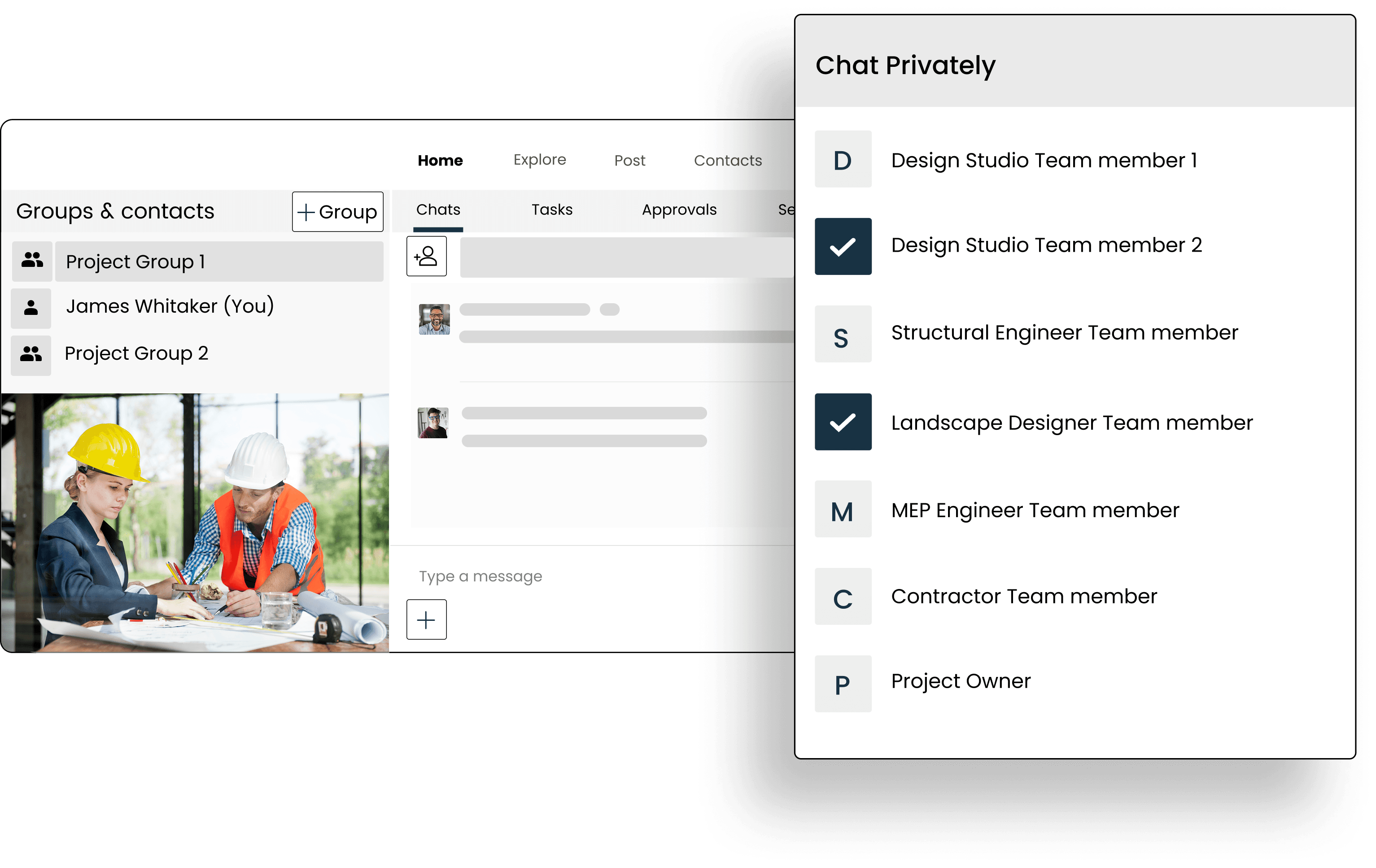
Task: Select James Whitaker (You) contact
Action: coord(170,306)
